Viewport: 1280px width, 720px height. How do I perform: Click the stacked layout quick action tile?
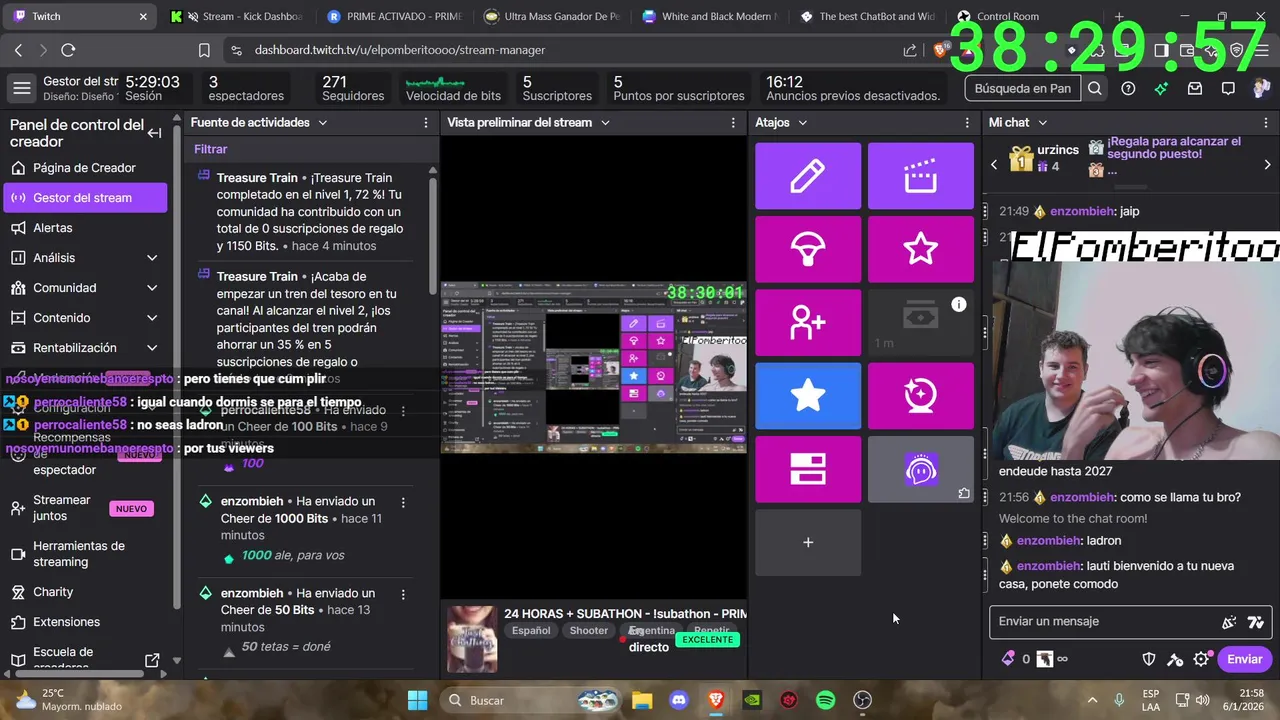pyautogui.click(x=808, y=469)
